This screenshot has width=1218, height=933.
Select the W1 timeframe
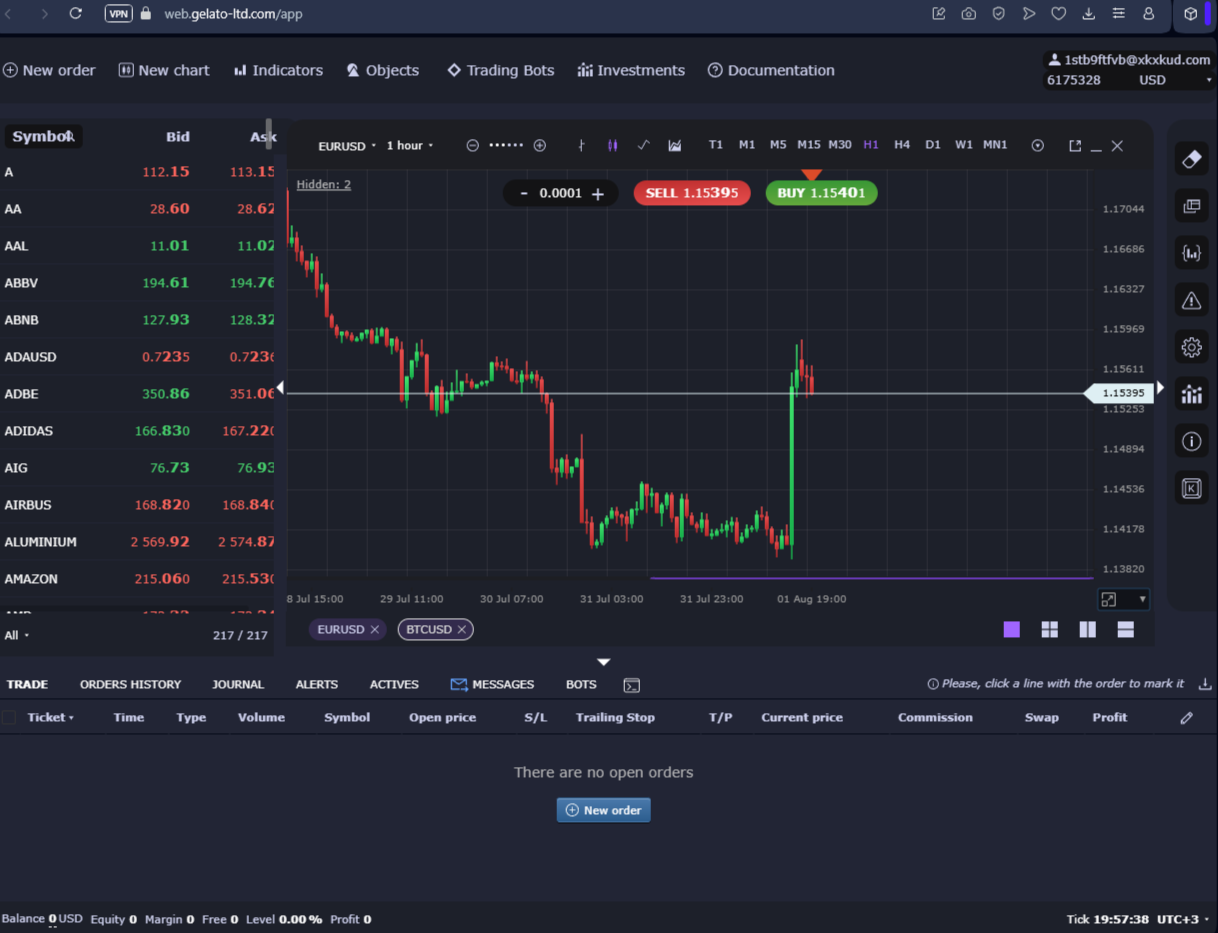964,145
